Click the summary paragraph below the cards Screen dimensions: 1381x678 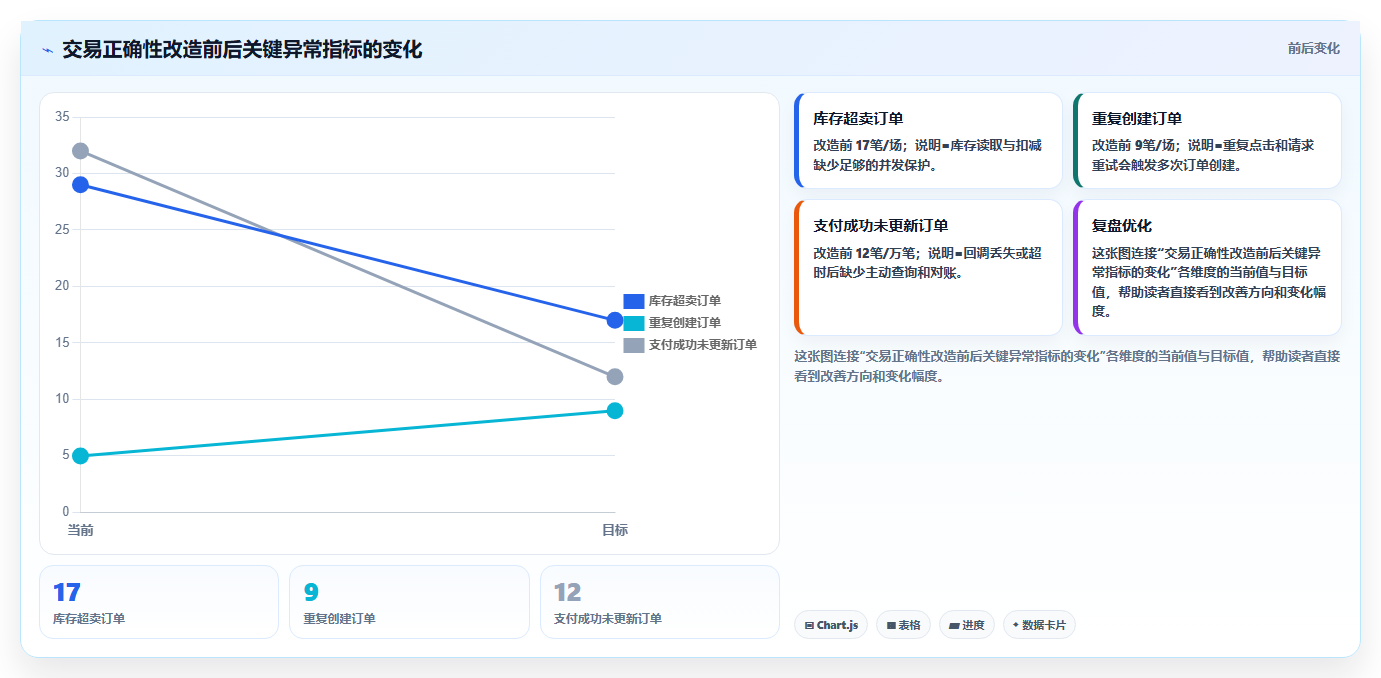pos(1067,366)
